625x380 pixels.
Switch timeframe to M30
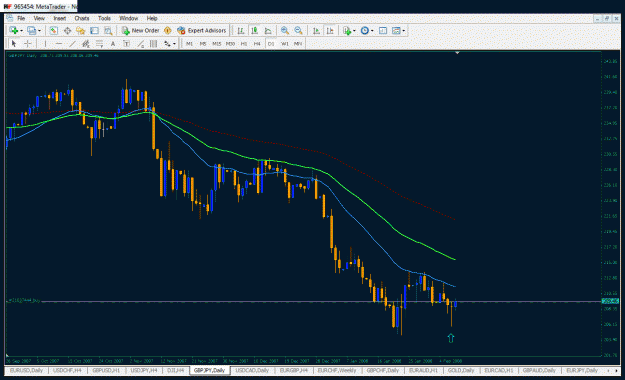[x=230, y=43]
